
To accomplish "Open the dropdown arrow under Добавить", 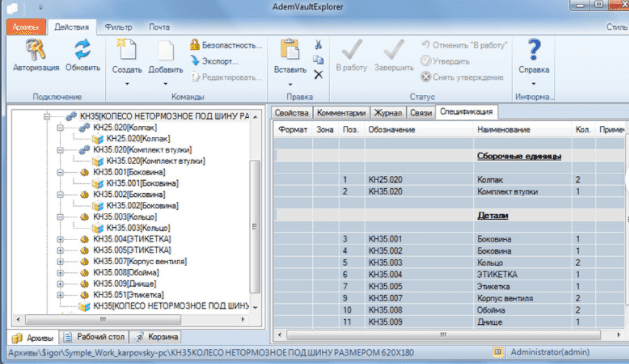I will coord(165,84).
